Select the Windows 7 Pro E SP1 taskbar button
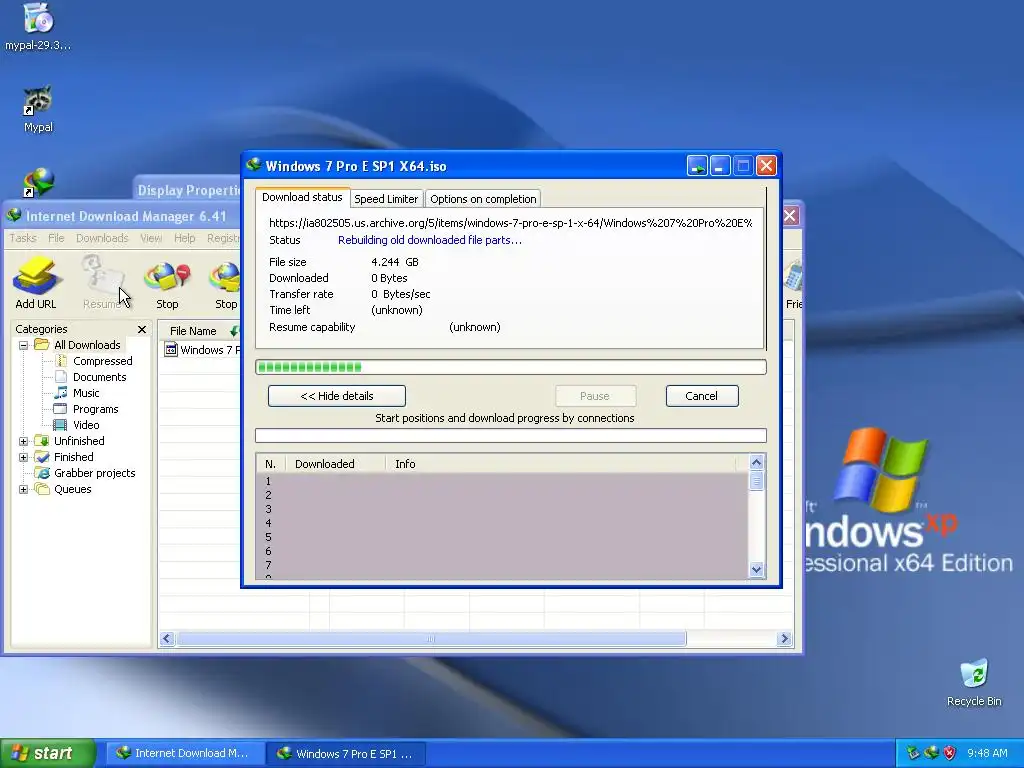This screenshot has width=1024, height=768. [347, 754]
